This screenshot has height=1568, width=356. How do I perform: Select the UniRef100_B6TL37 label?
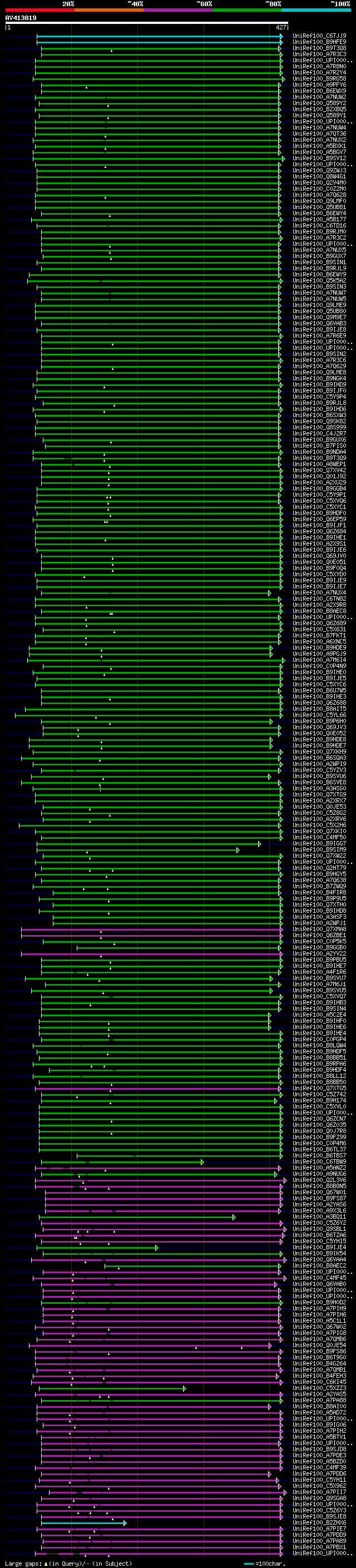319,1150
